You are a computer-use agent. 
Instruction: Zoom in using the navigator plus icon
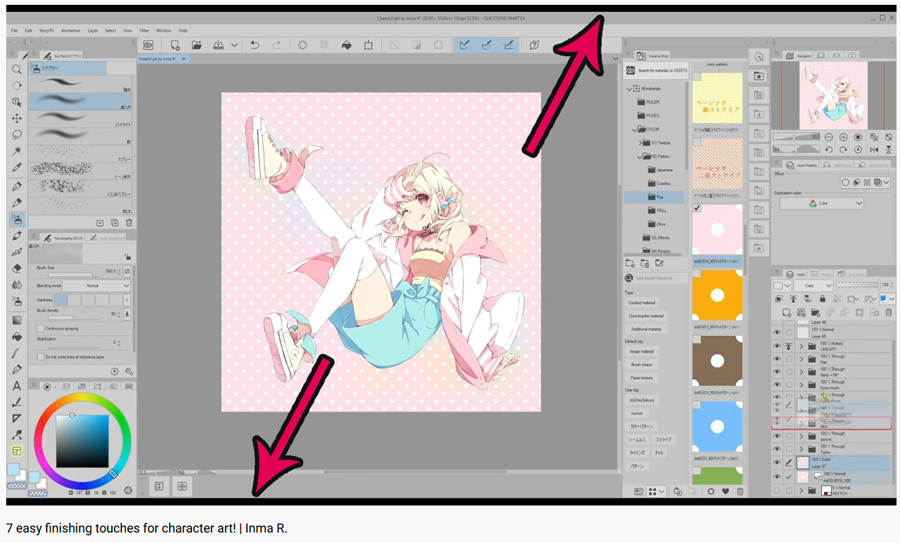[843, 137]
